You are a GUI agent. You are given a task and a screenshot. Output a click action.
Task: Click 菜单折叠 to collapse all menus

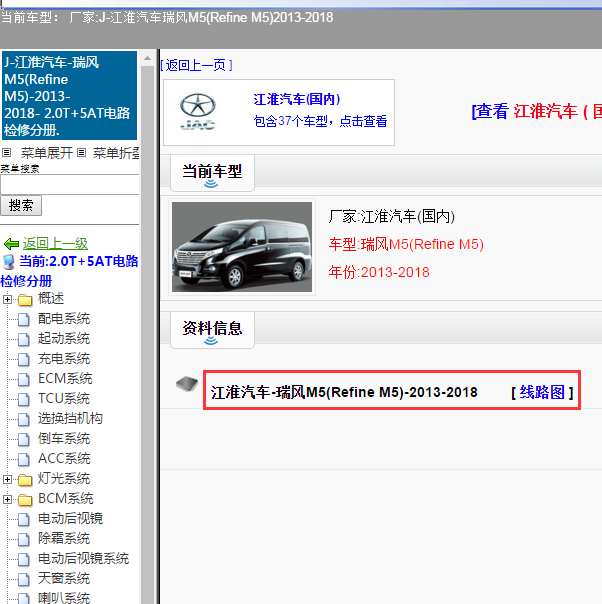[x=116, y=153]
